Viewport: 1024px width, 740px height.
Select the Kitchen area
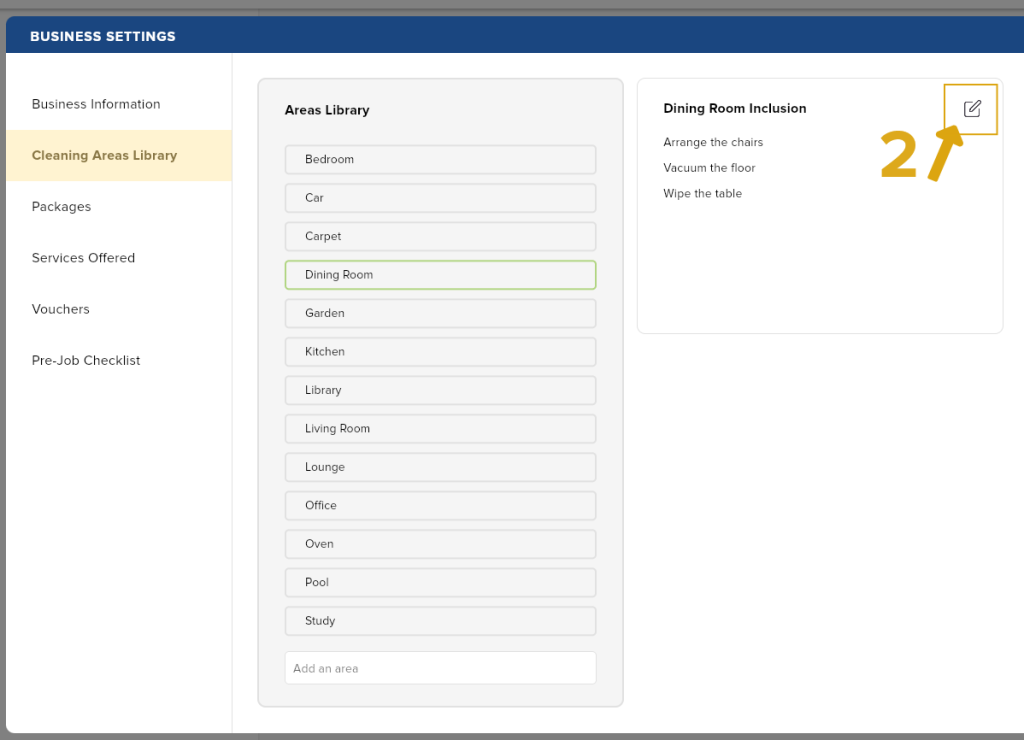click(440, 351)
